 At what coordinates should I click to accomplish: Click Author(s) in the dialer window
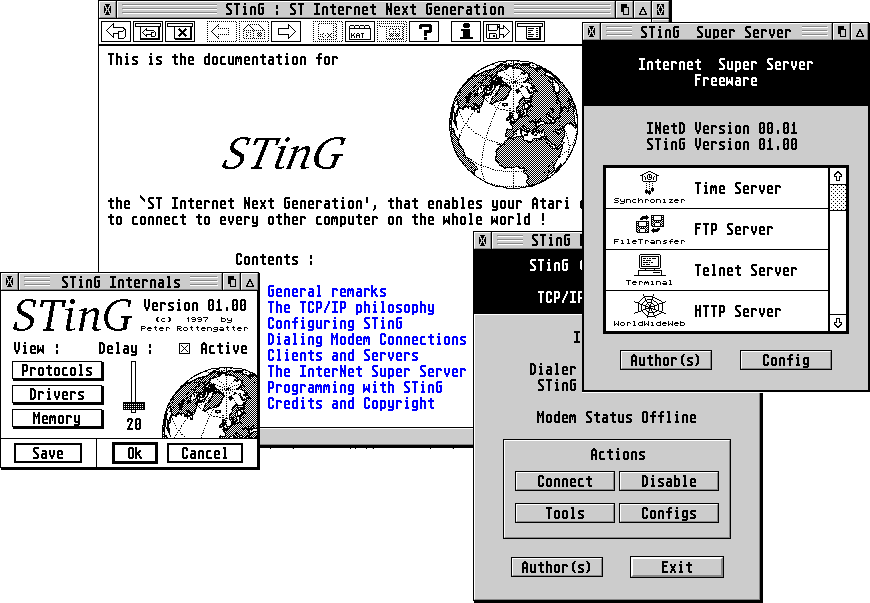coord(557,567)
